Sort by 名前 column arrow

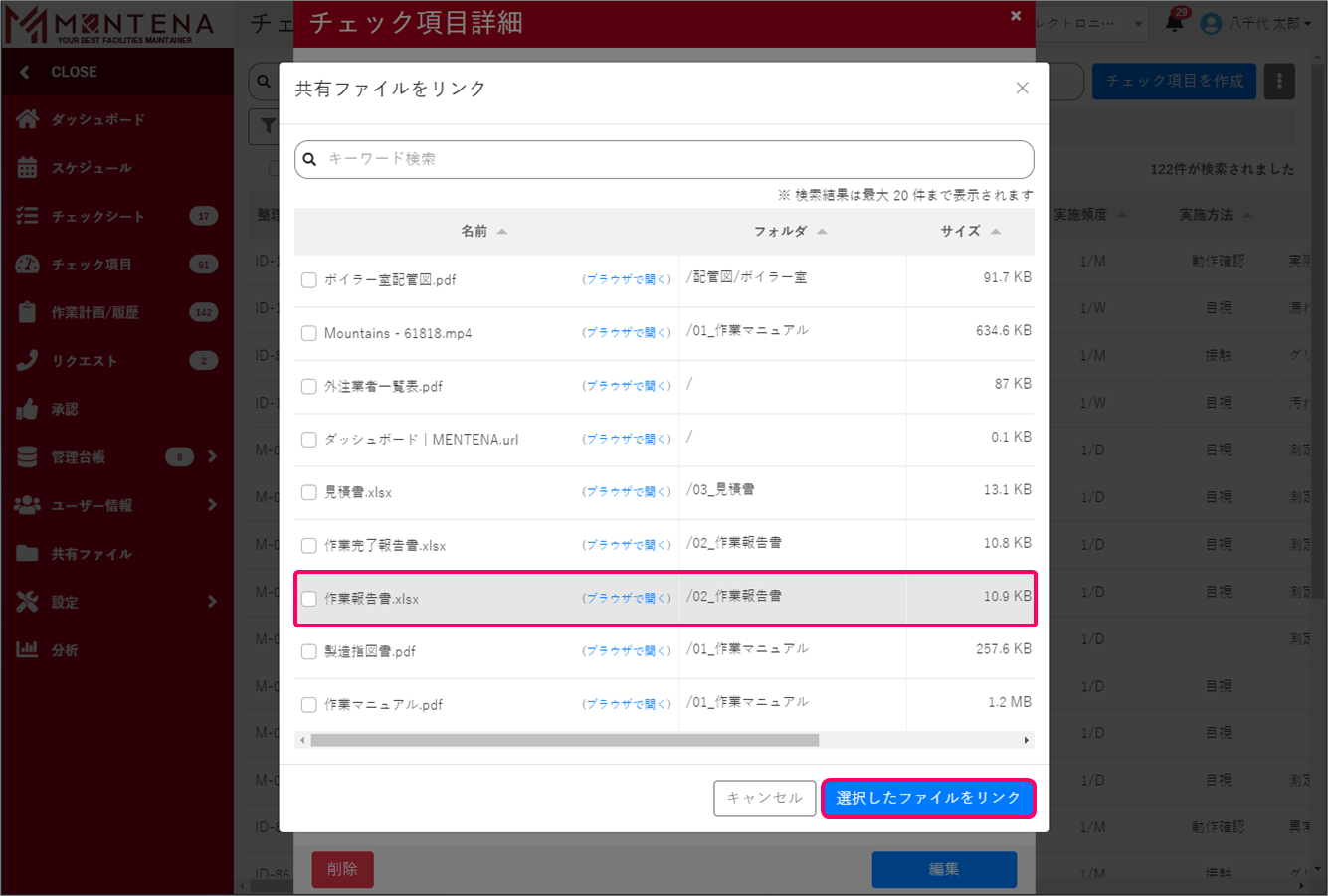click(x=502, y=232)
